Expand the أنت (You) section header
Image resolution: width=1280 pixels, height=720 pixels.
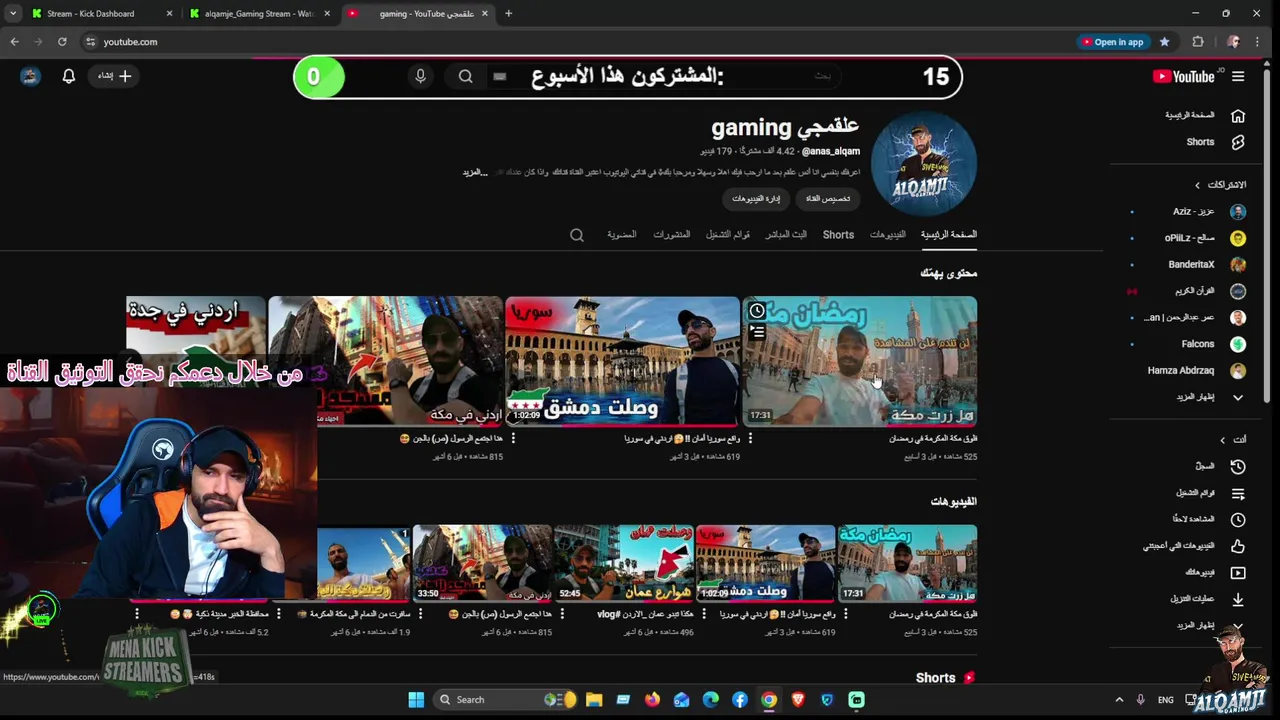coord(1233,439)
